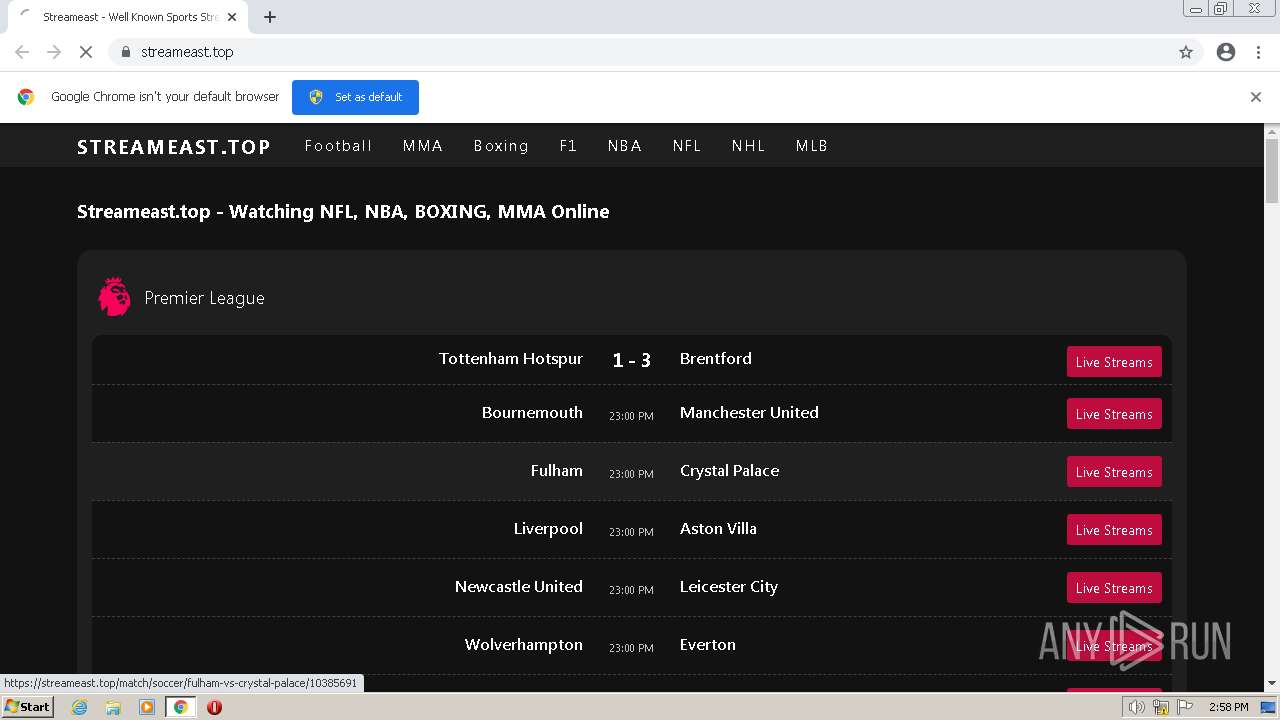Click the network tray icon
Image resolution: width=1280 pixels, height=720 pixels.
click(1161, 707)
